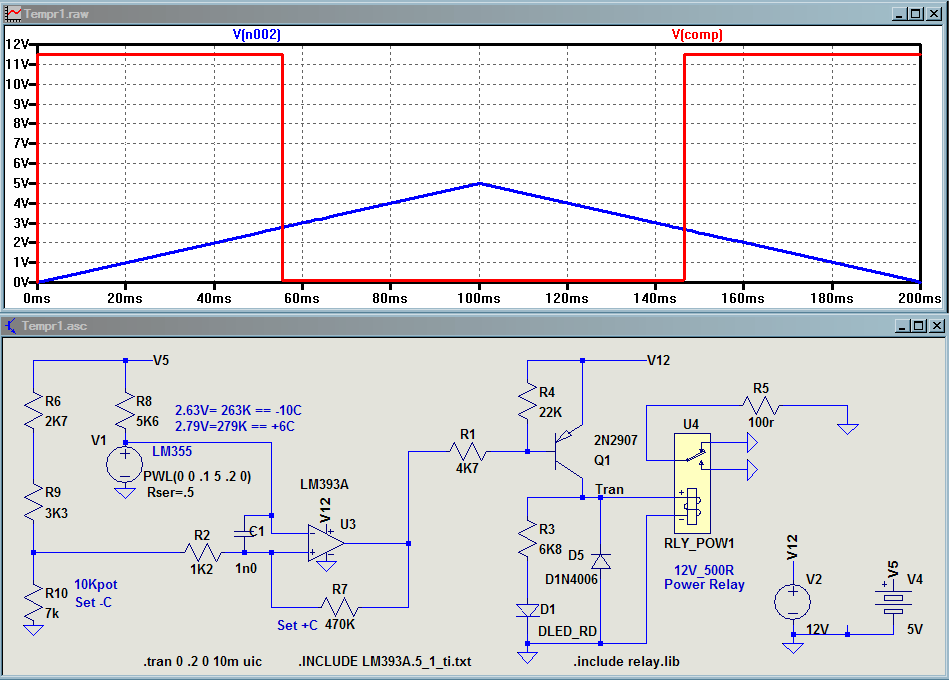The image size is (949, 680).
Task: Select resistor R10 symbol
Action: (34, 603)
